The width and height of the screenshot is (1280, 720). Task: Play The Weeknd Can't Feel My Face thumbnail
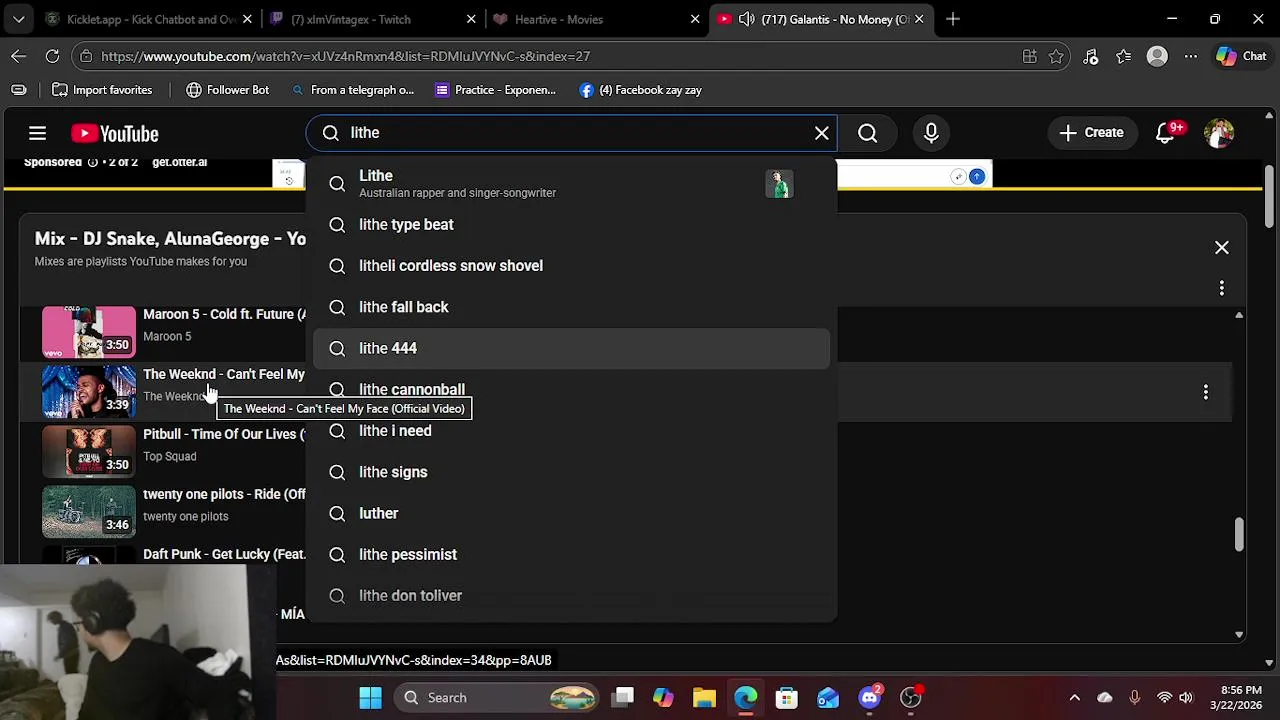coord(89,391)
